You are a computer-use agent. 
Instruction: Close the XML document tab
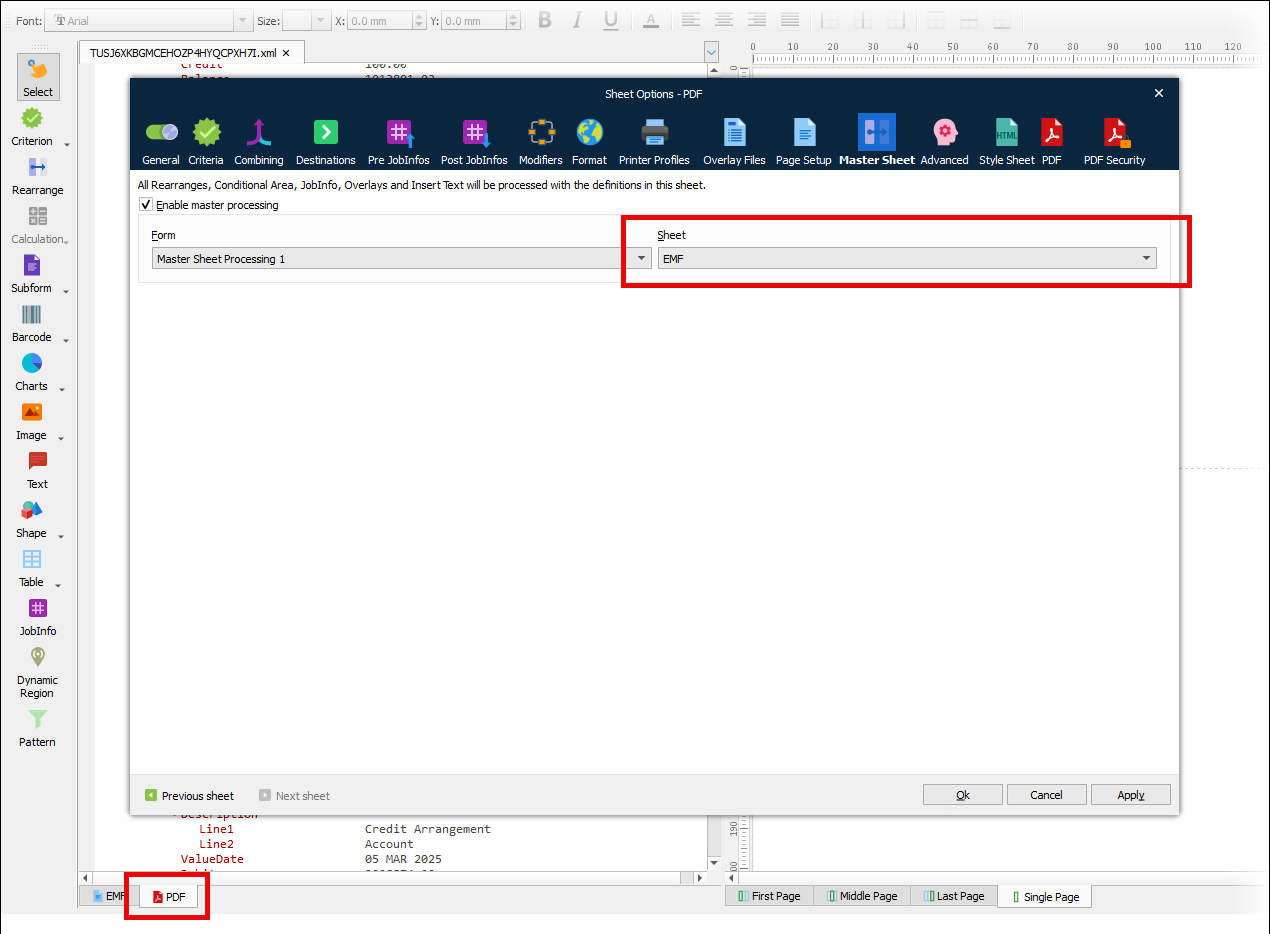click(286, 53)
